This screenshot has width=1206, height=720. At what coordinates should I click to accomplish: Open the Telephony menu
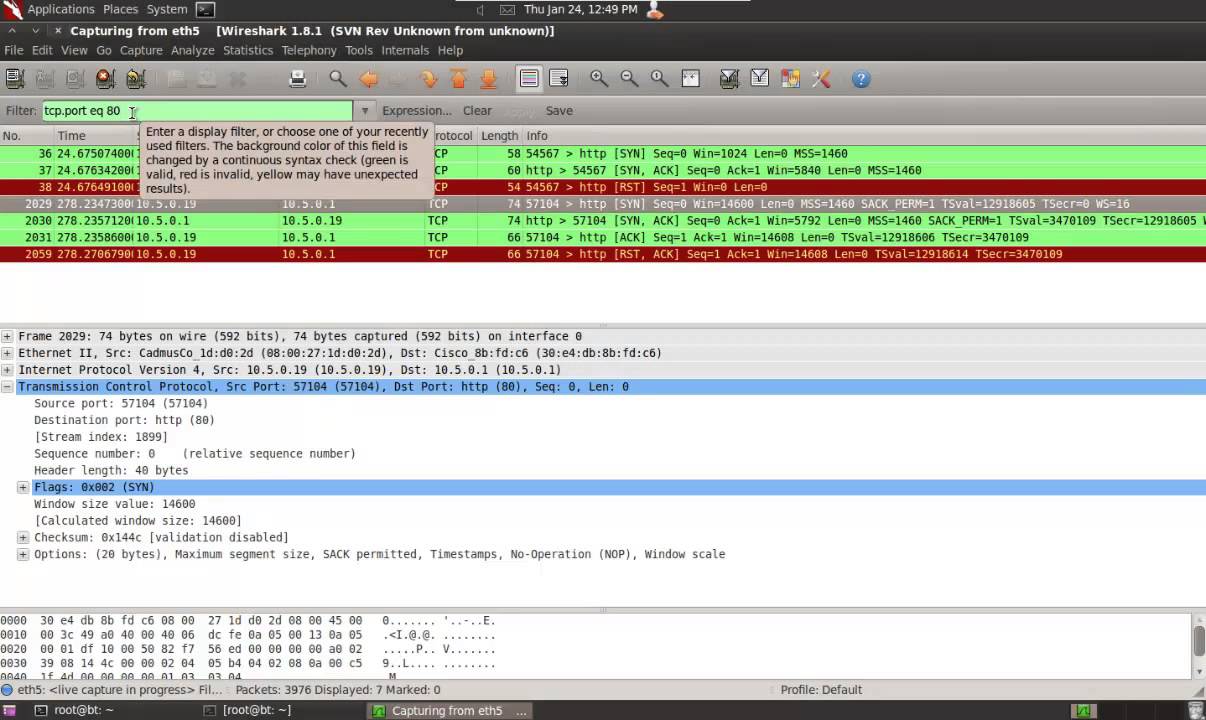click(x=309, y=50)
